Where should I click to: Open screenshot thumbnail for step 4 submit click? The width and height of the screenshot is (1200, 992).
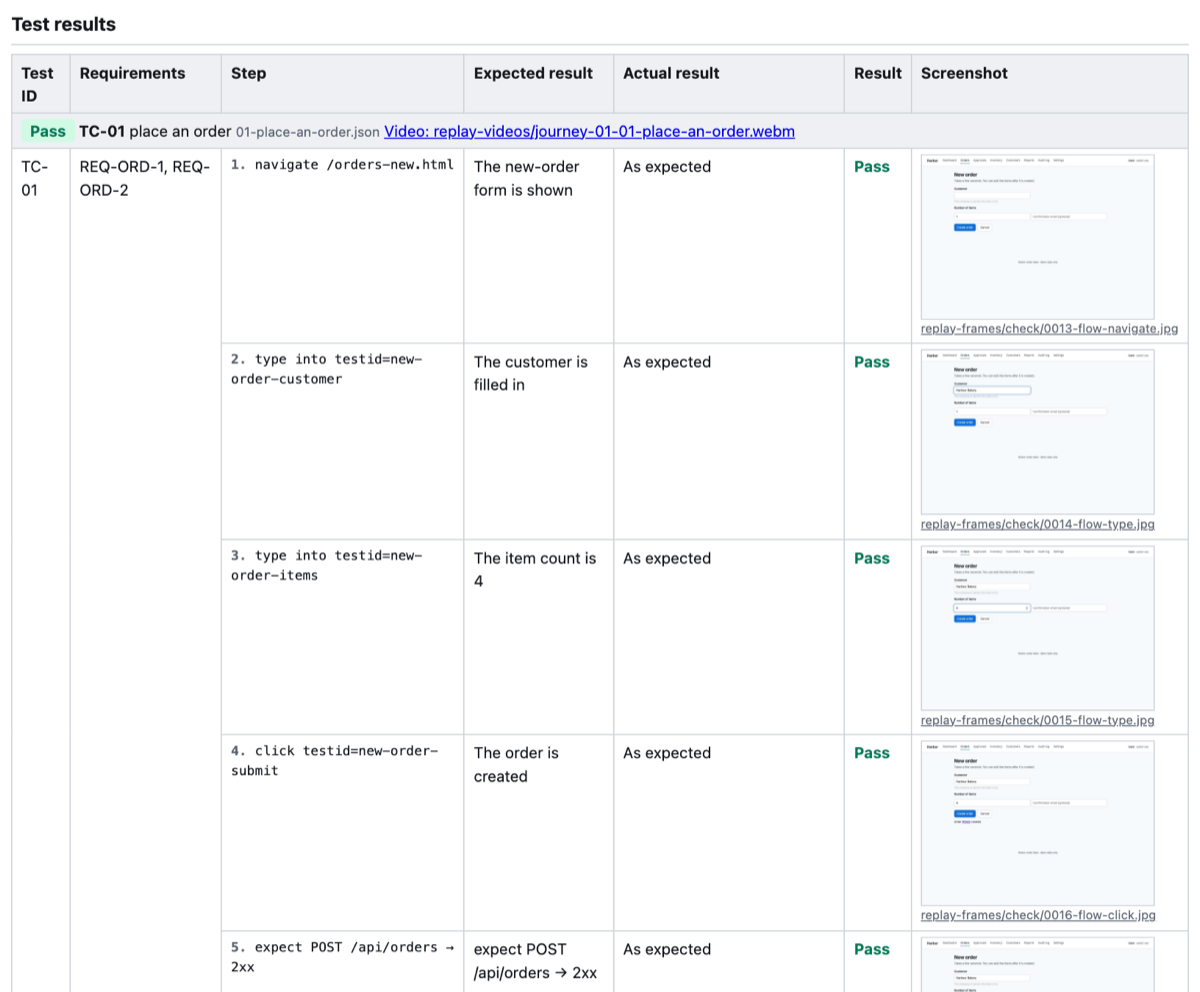tap(1038, 823)
